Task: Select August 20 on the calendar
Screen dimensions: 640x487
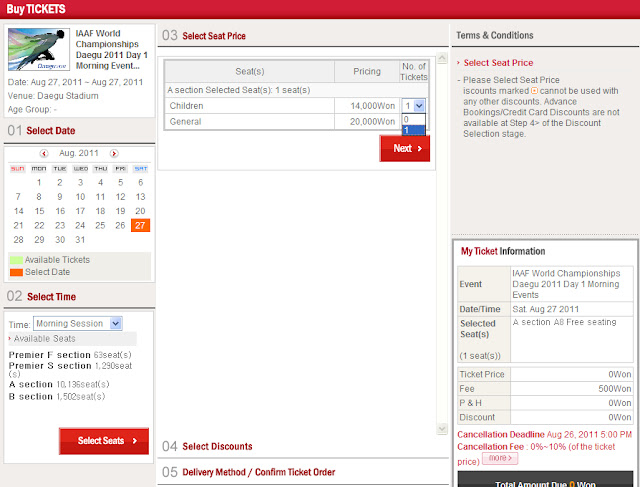Action: 140,211
